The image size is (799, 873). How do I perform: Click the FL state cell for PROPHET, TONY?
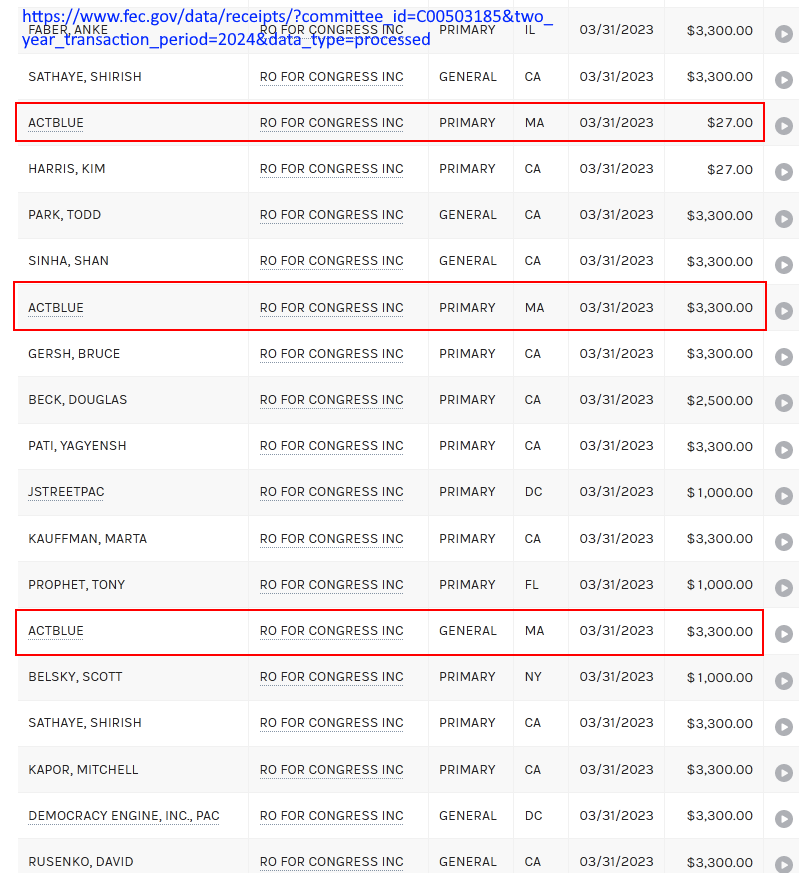pos(531,585)
